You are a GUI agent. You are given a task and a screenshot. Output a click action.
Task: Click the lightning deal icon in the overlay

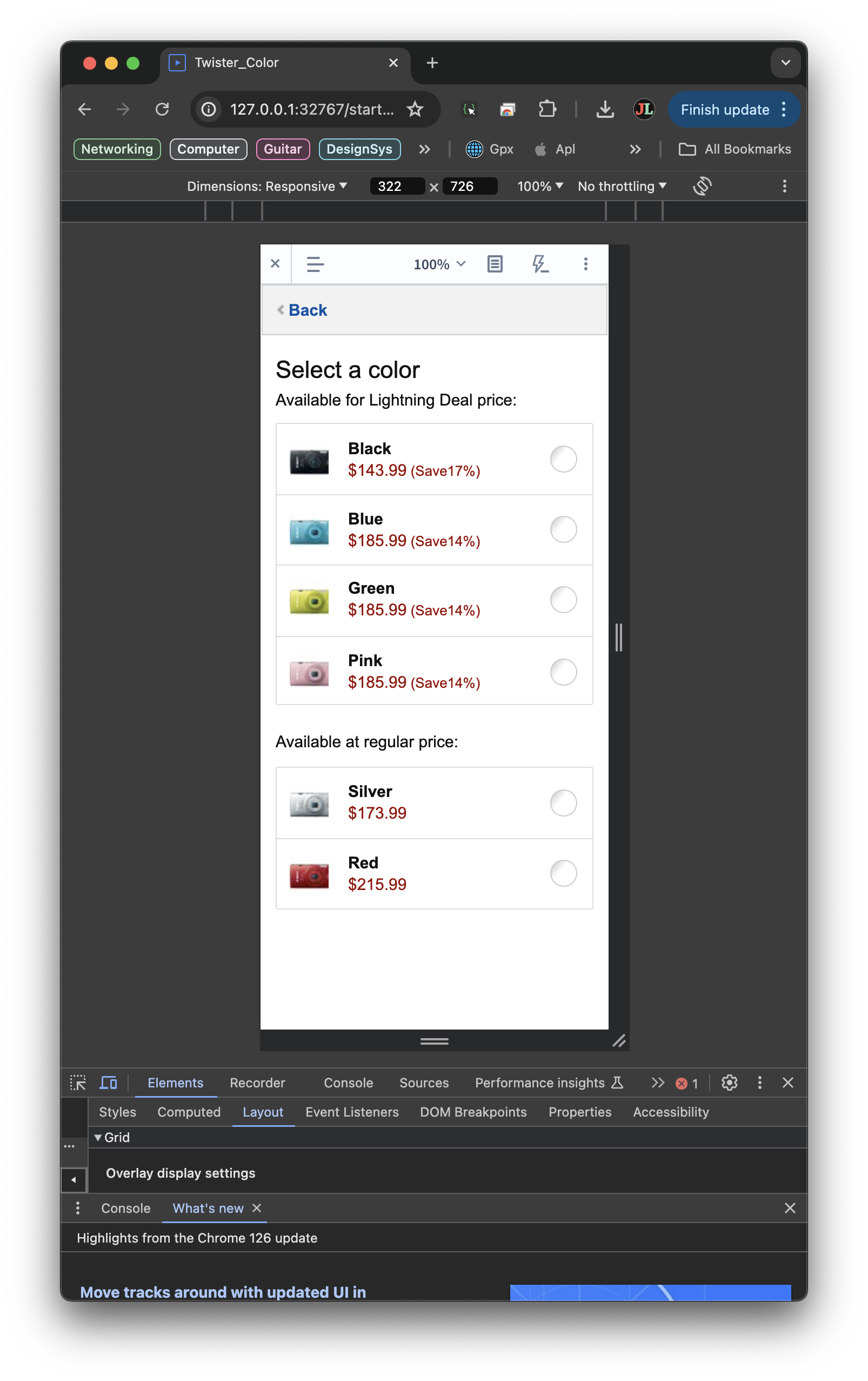click(x=539, y=264)
